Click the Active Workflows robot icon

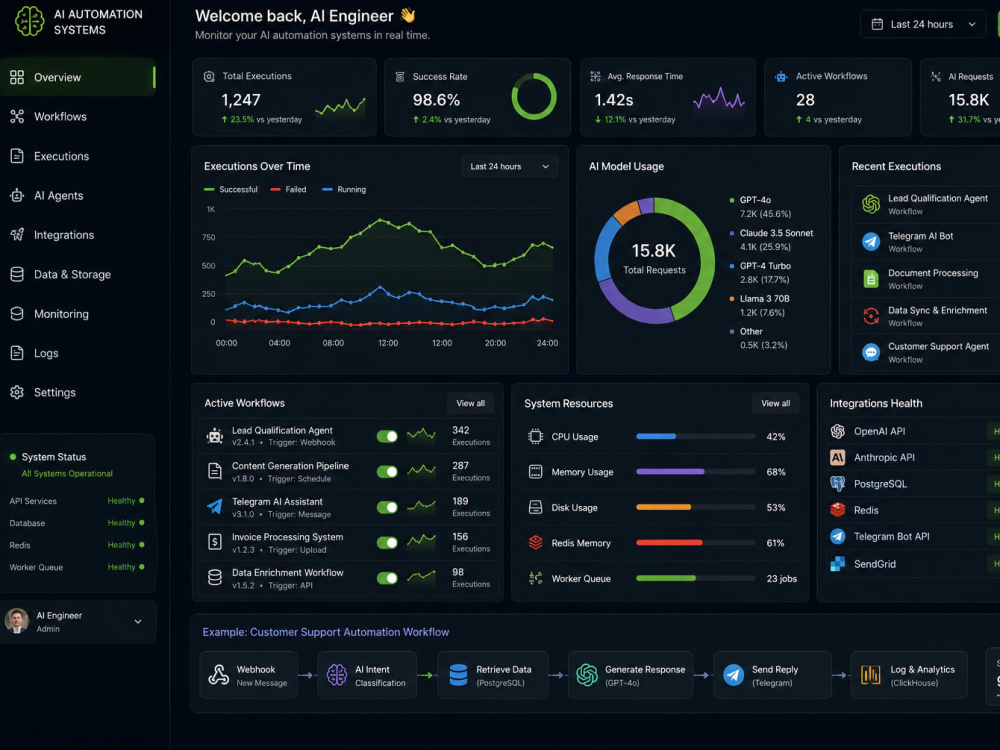[x=781, y=77]
